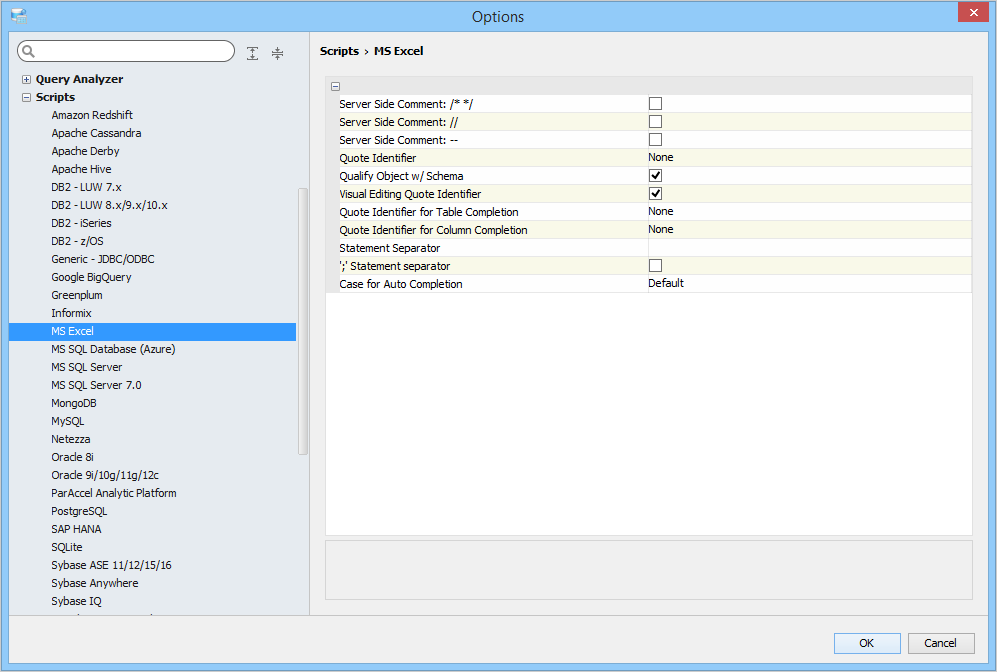
Task: Click Case for Auto Completion label
Action: [x=401, y=284]
